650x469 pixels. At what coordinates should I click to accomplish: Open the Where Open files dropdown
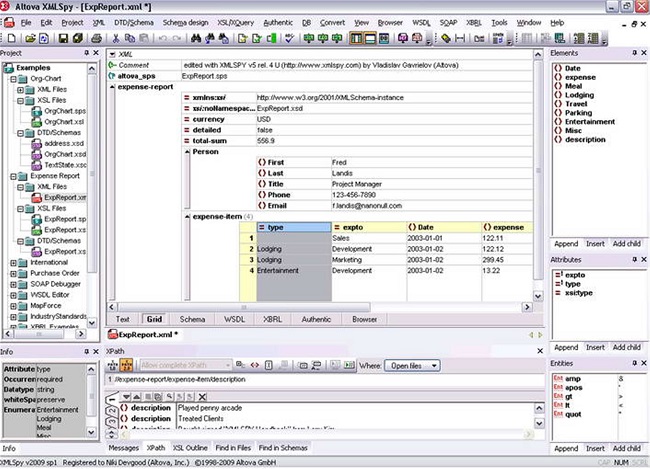(412, 366)
